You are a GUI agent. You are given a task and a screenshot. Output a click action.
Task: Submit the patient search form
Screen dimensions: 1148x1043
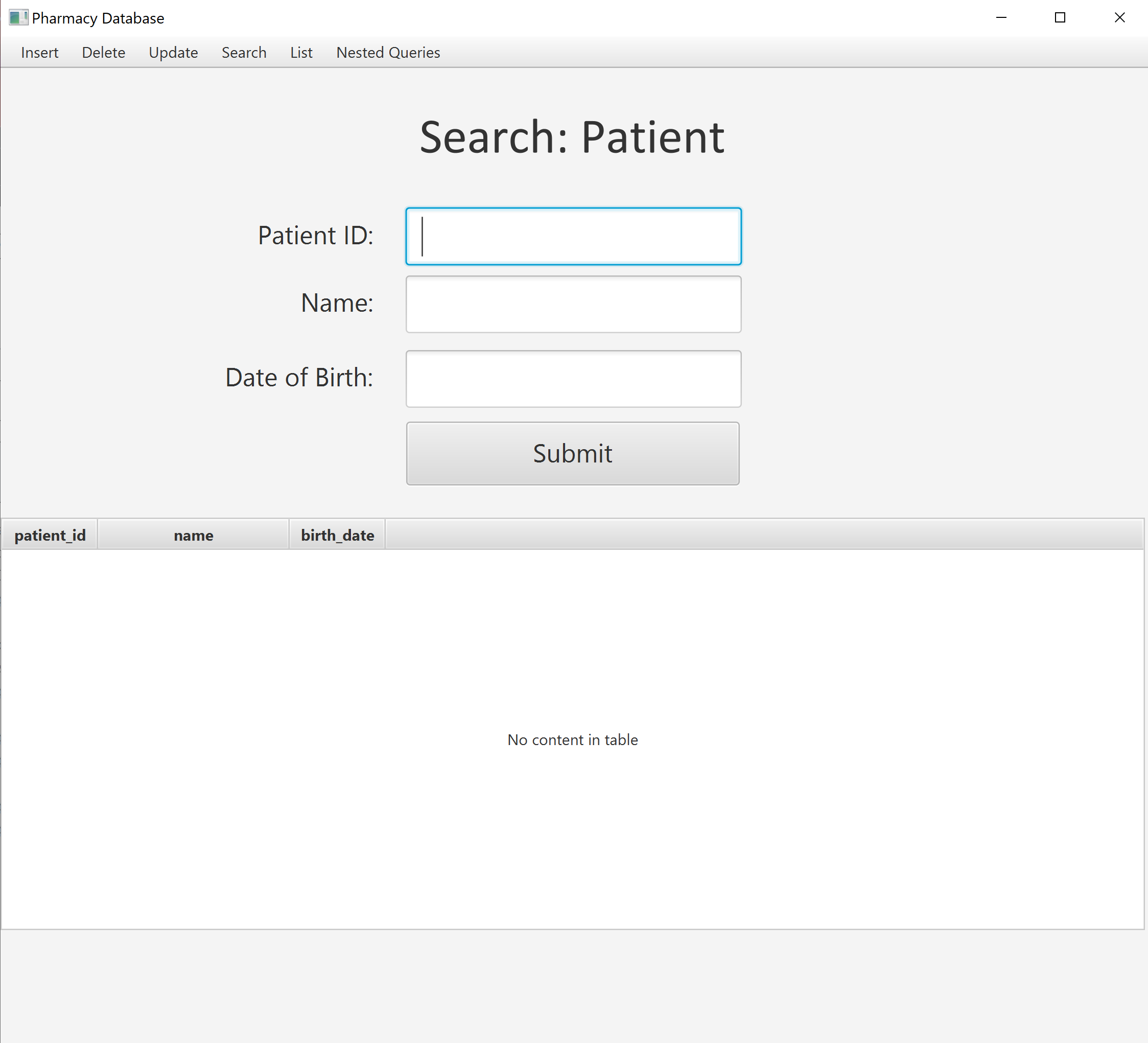coord(572,454)
